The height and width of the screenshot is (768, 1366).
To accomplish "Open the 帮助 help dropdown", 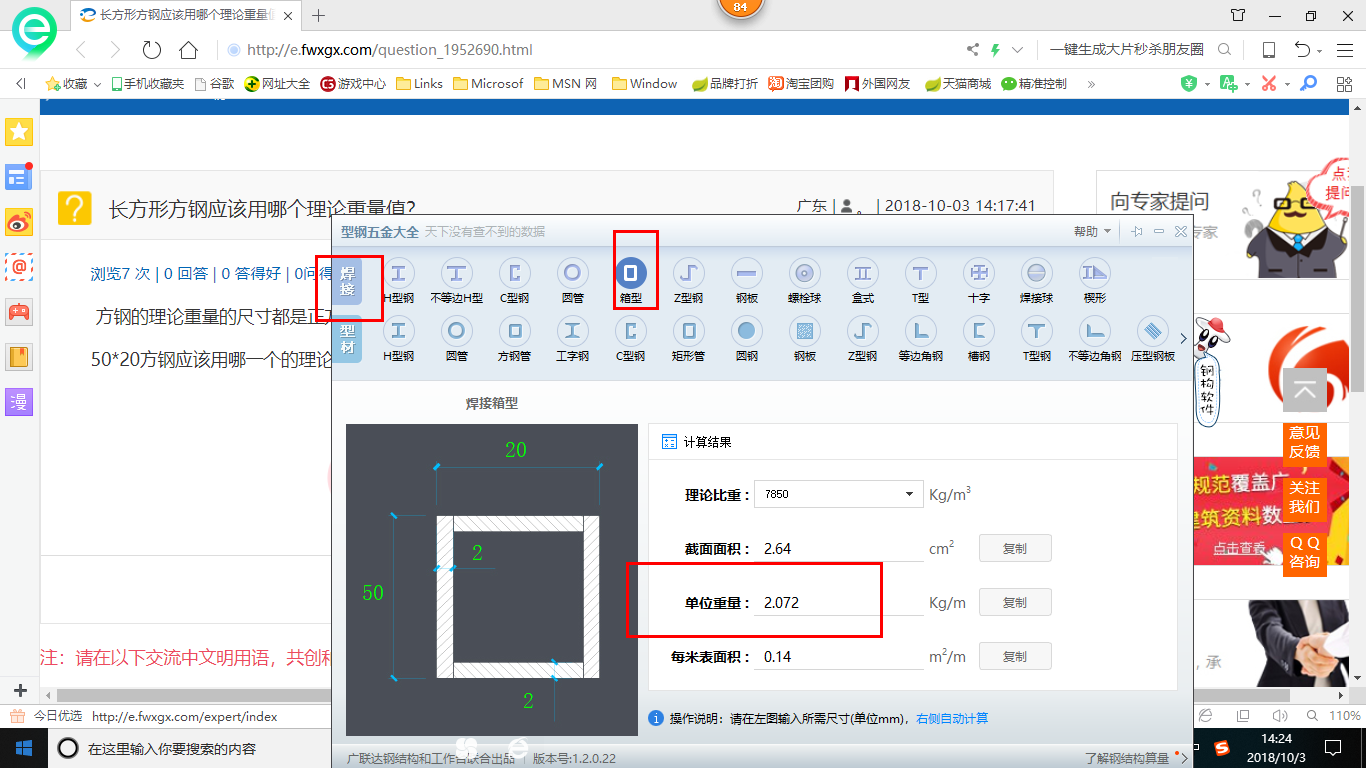I will point(1092,231).
